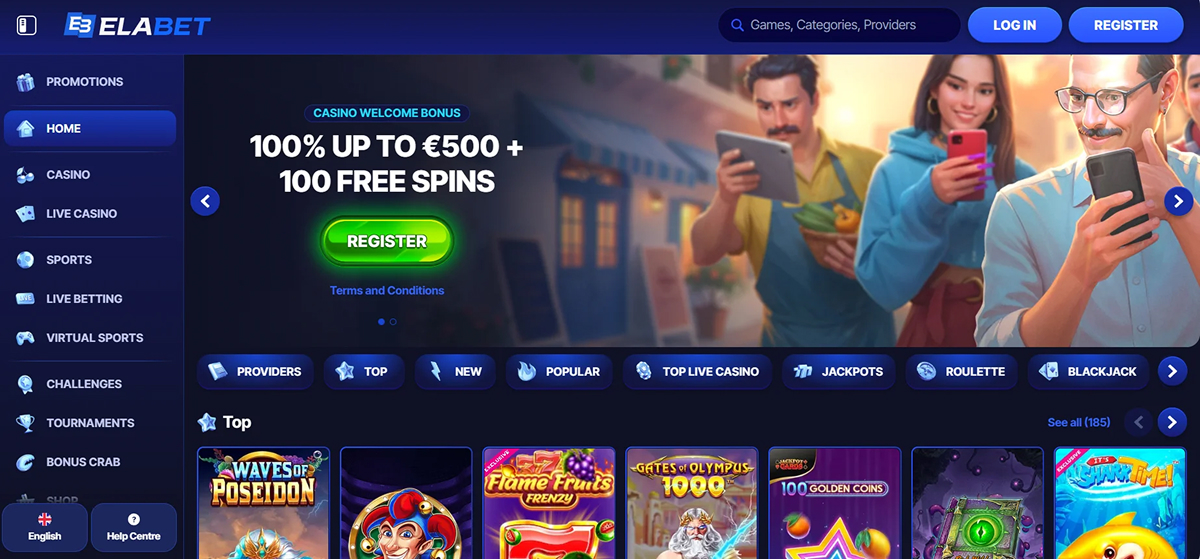Open Sports with the ball icon
This screenshot has height=559, width=1200.
26,260
